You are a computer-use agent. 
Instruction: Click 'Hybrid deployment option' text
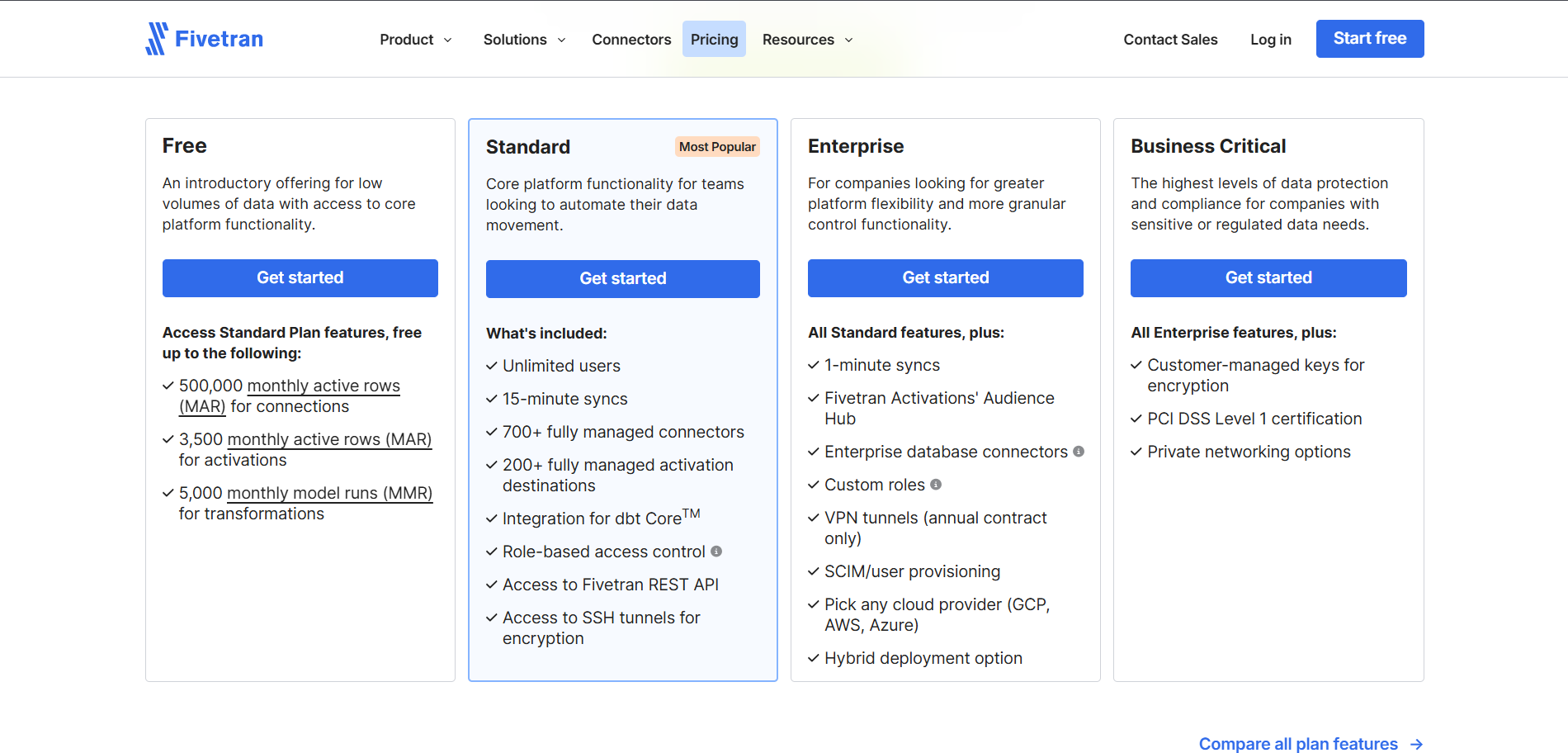click(x=923, y=658)
